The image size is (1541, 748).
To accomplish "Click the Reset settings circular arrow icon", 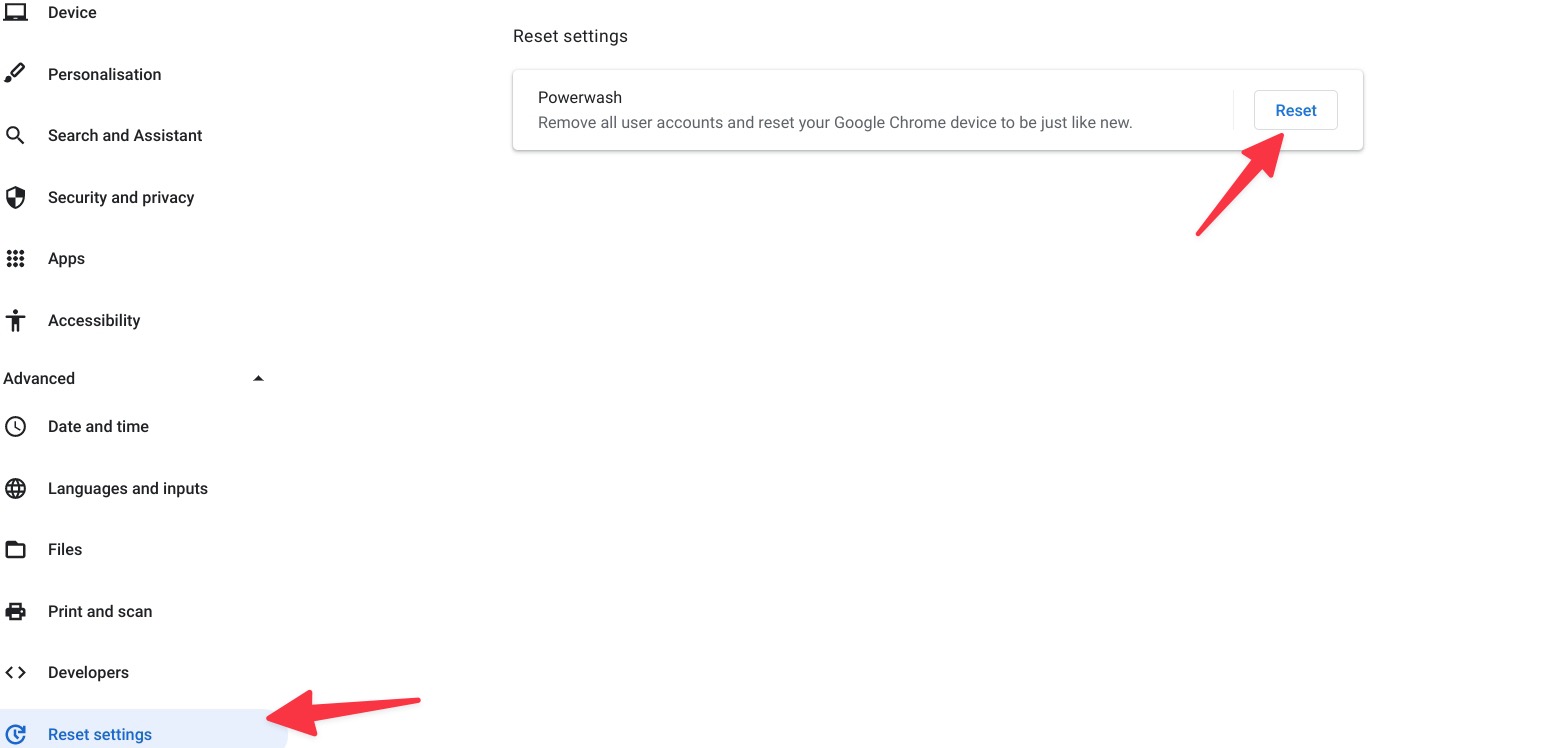I will tap(15, 734).
